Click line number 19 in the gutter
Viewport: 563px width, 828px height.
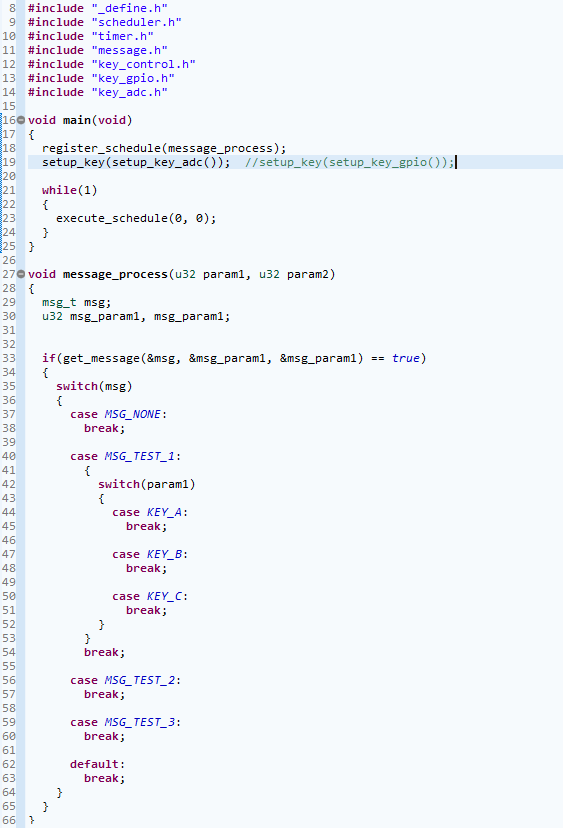tap(9, 162)
